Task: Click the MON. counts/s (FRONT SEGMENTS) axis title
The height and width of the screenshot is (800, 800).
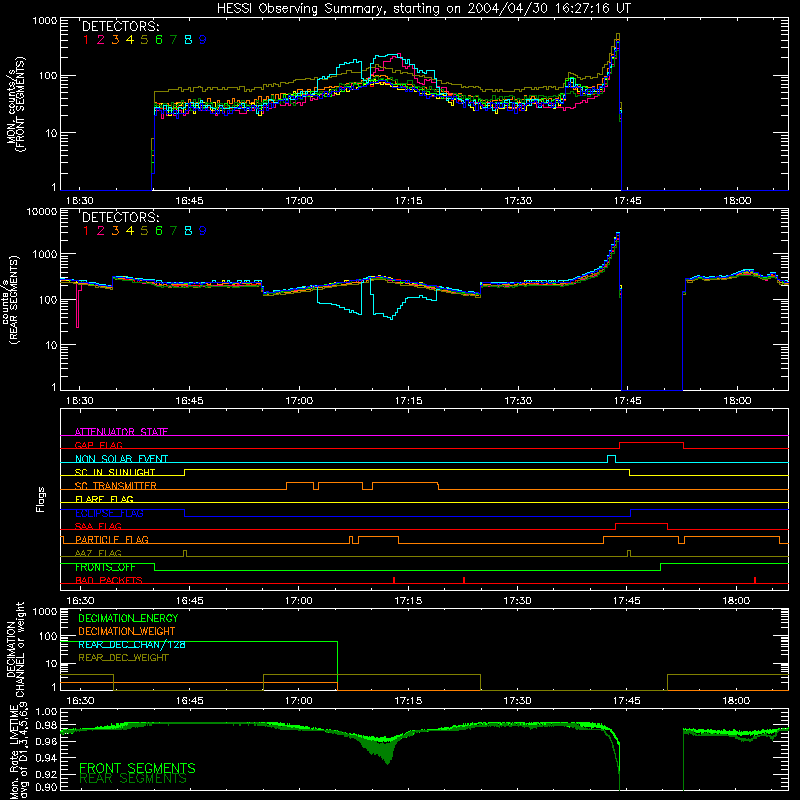Action: [x=15, y=104]
